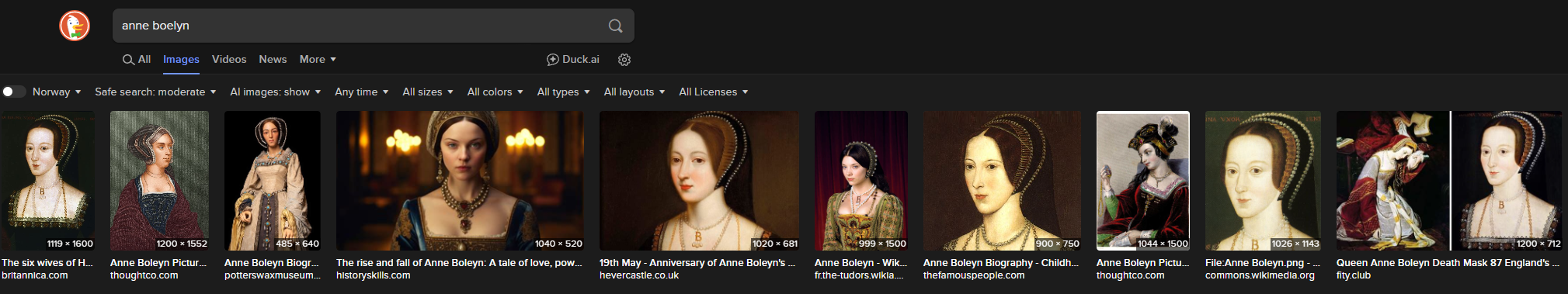The image size is (1568, 294).
Task: Click the commons.wikimedia.org source text
Action: [1260, 275]
